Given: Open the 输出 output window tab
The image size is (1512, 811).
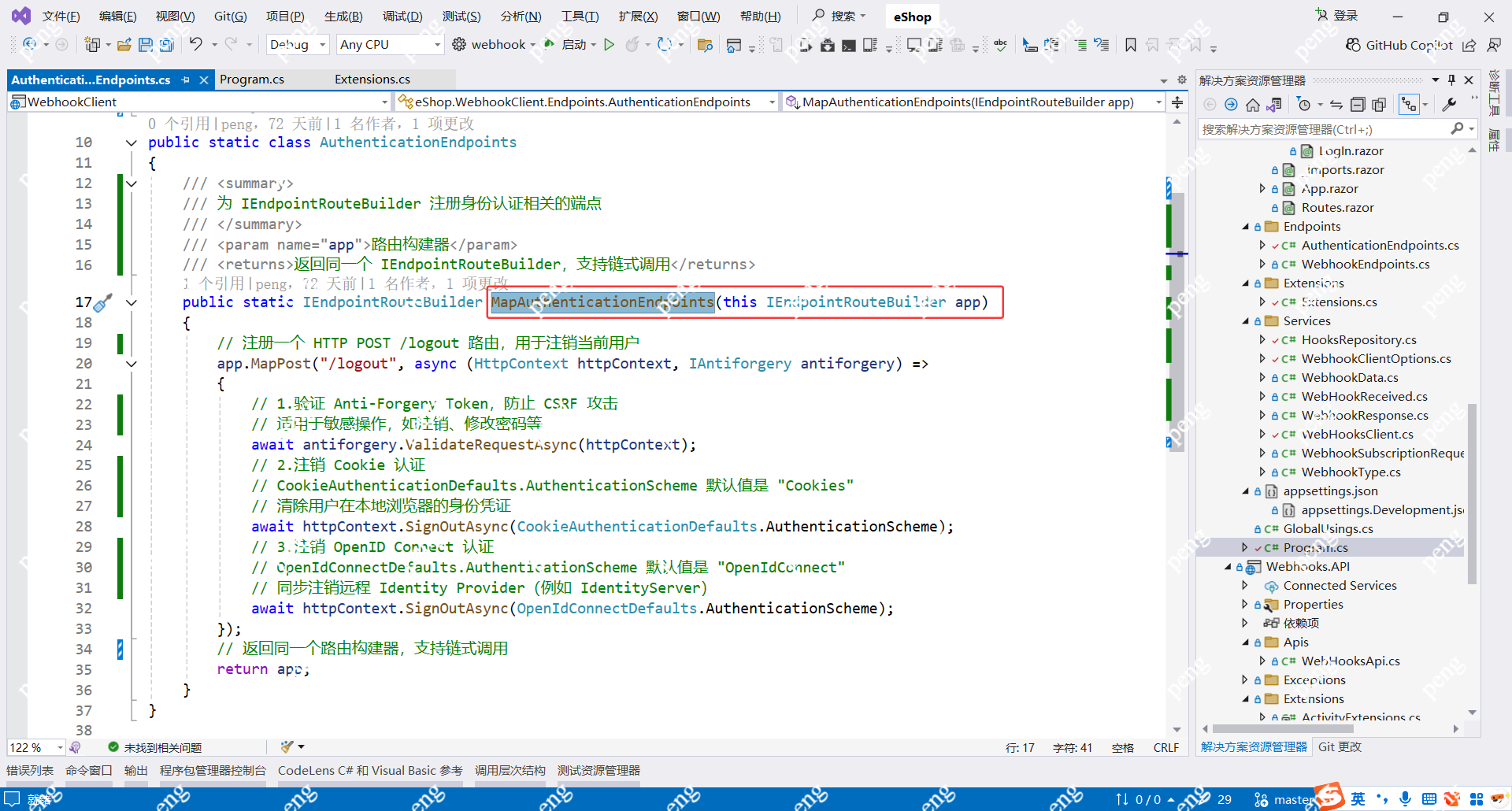Looking at the screenshot, I should 136,770.
